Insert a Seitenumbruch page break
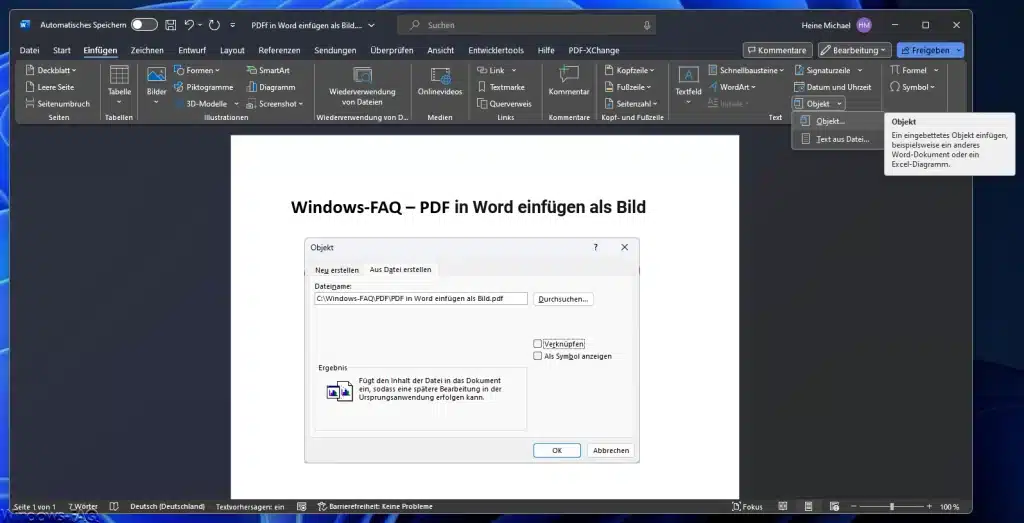1024x523 pixels. click(57, 104)
